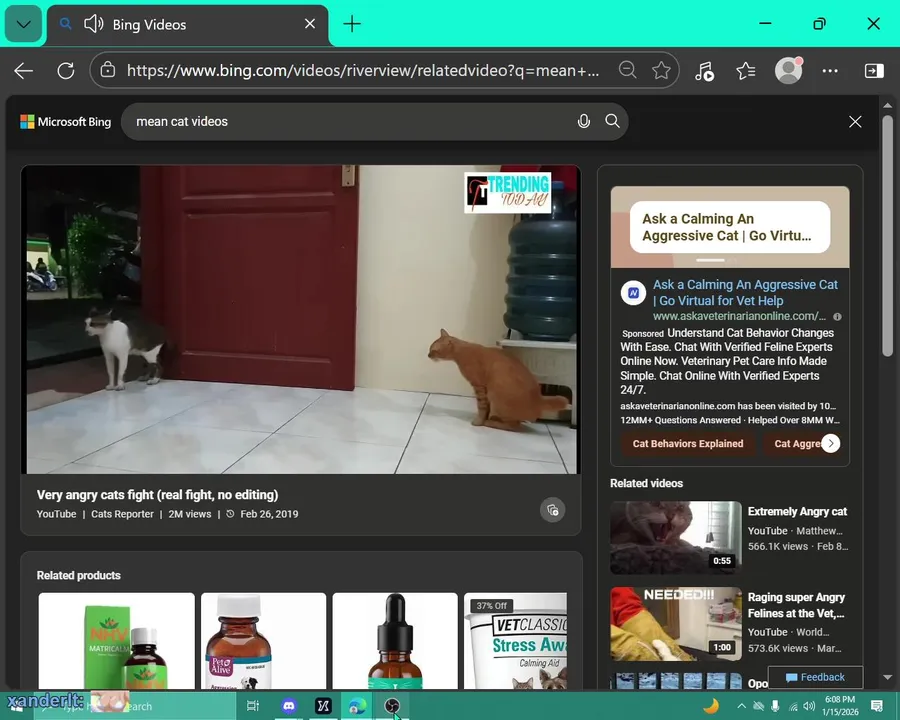
Task: Send feedback via Feedback button
Action: click(x=815, y=678)
